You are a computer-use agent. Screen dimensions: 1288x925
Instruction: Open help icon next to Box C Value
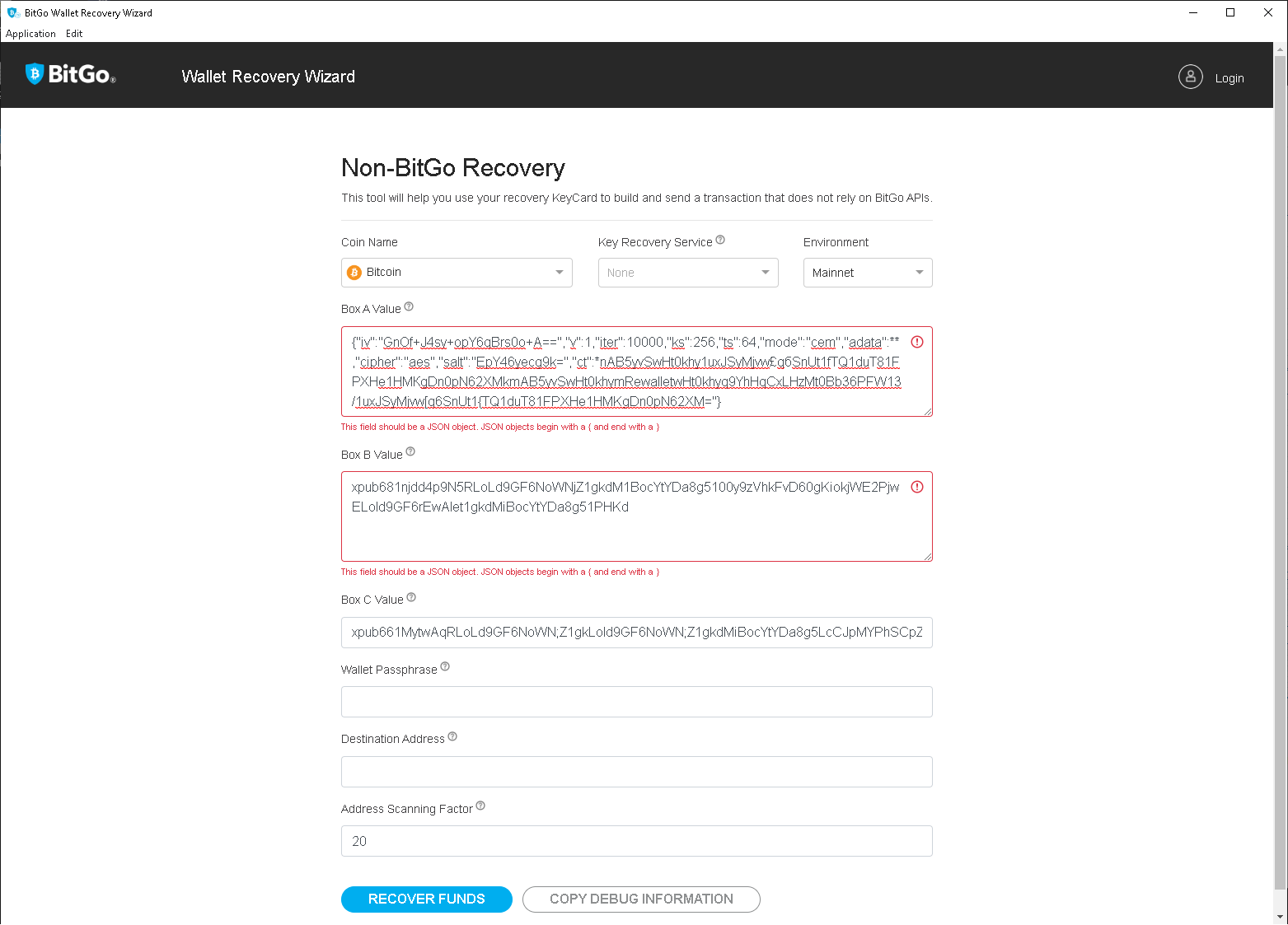tap(411, 597)
